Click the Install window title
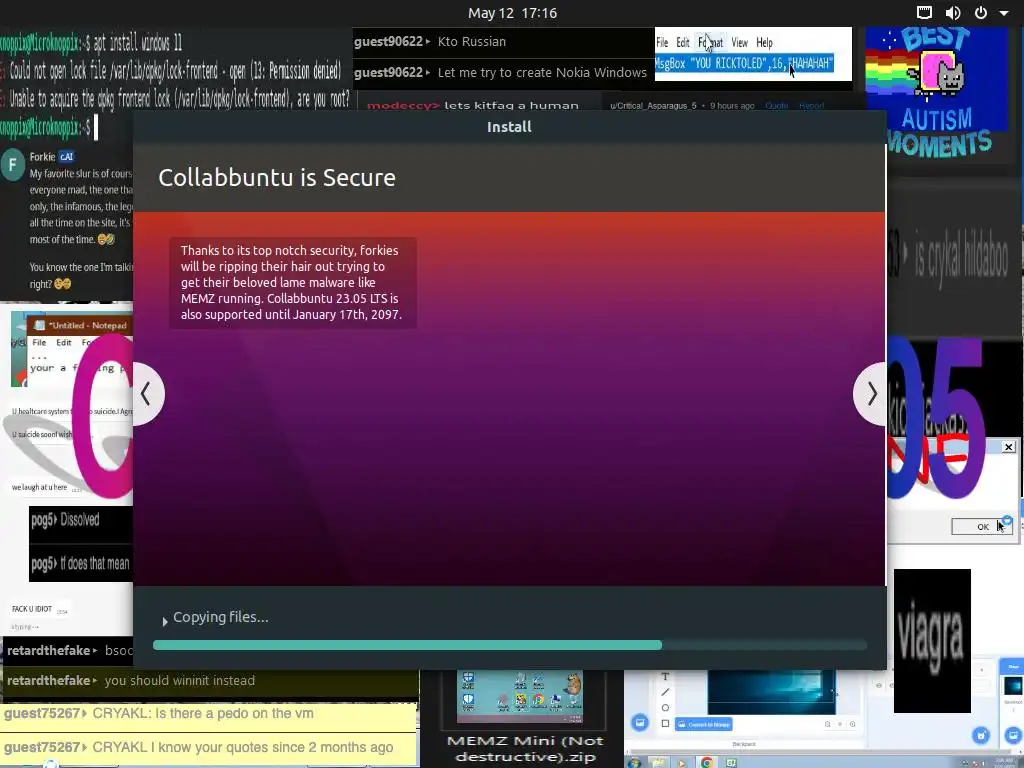Viewport: 1024px width, 768px height. pyautogui.click(x=509, y=127)
